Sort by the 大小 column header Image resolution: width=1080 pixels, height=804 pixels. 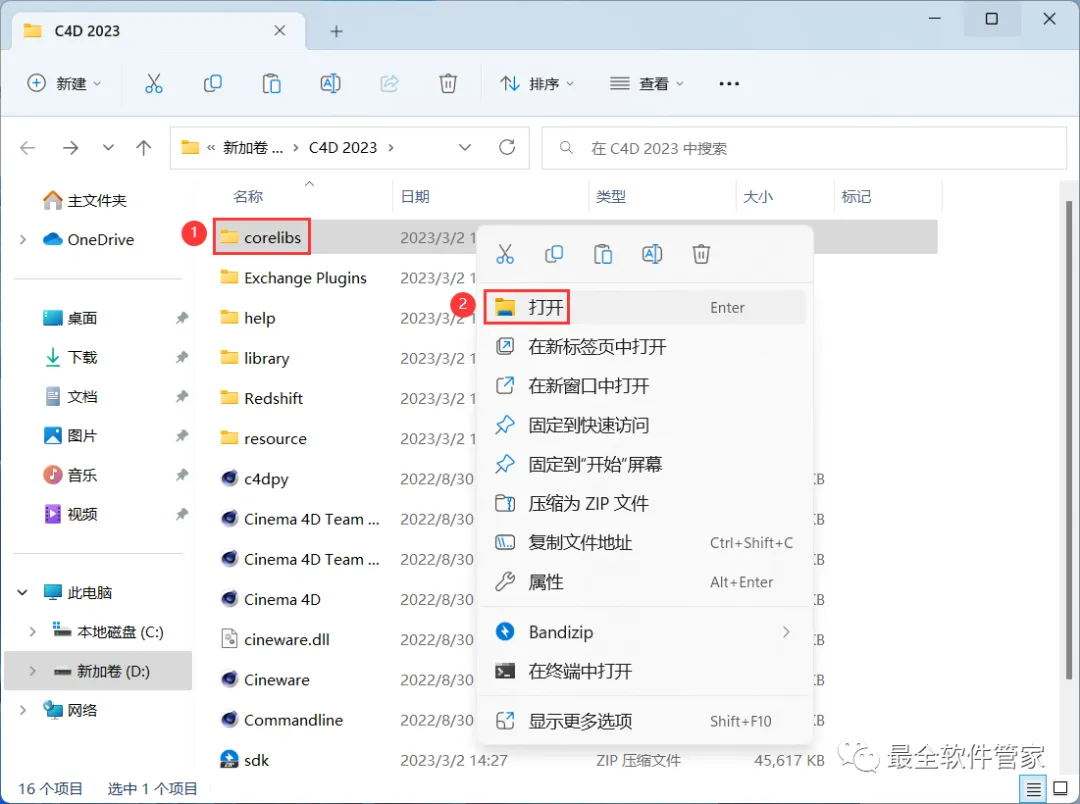coord(758,197)
